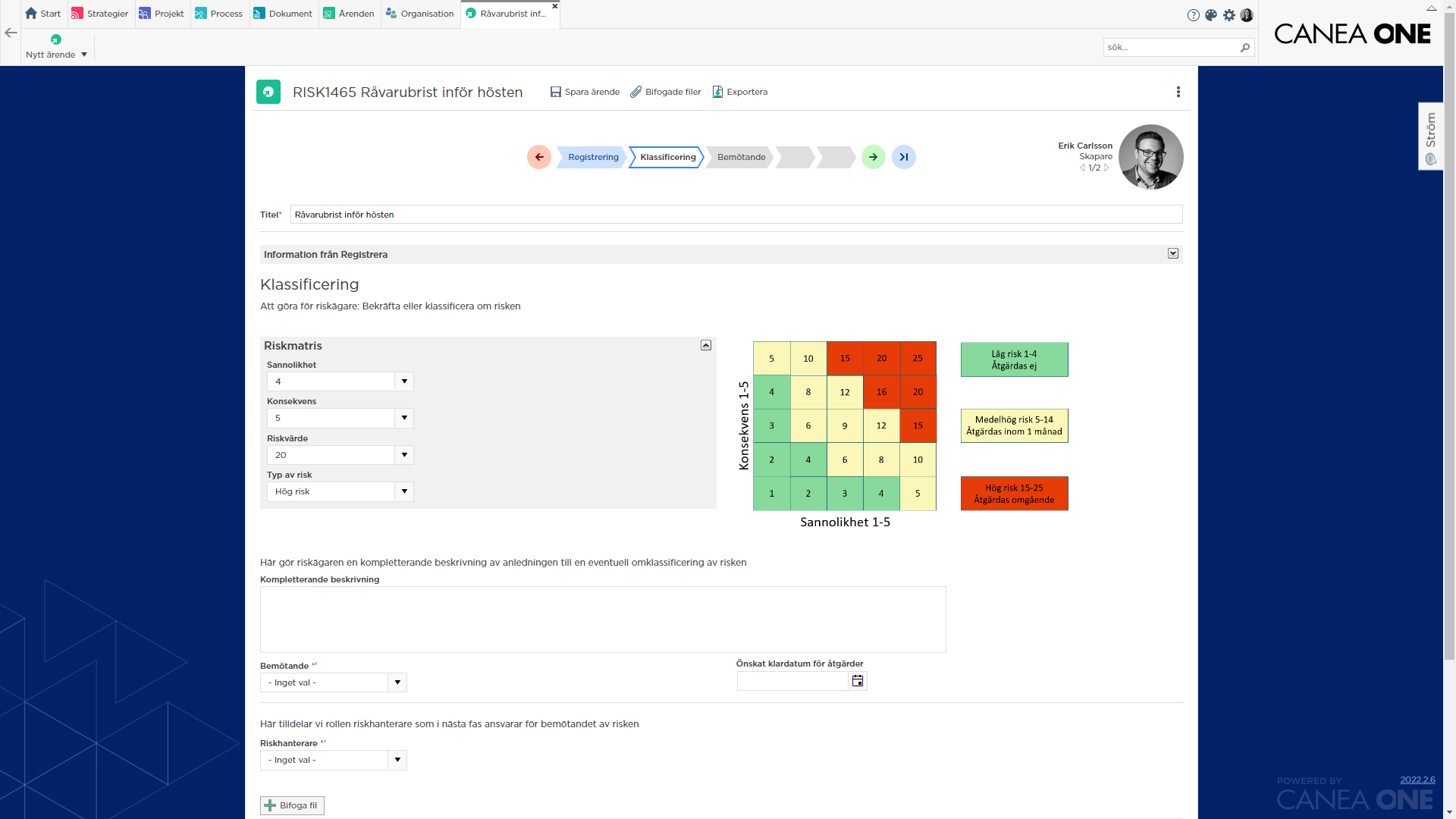Open Bifogade filer paperclip attachment icon
This screenshot has width=1456, height=819.
[x=665, y=92]
